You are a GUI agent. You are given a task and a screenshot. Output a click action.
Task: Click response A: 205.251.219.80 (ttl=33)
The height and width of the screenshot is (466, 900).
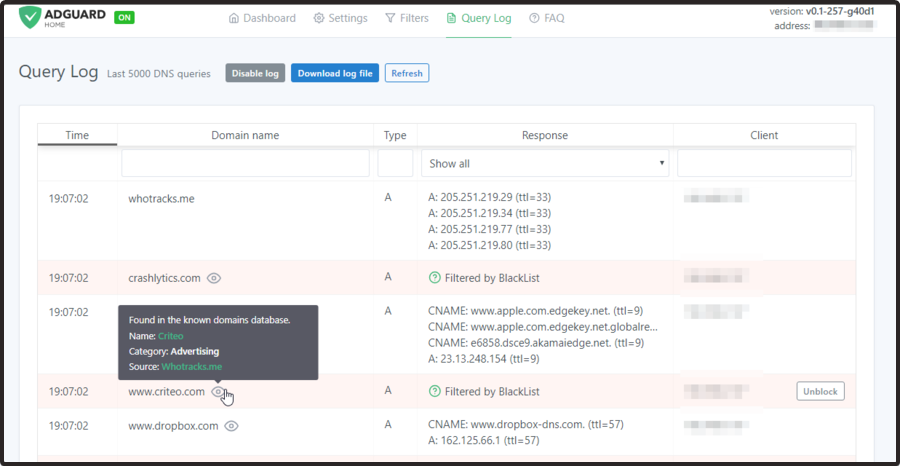(490, 245)
